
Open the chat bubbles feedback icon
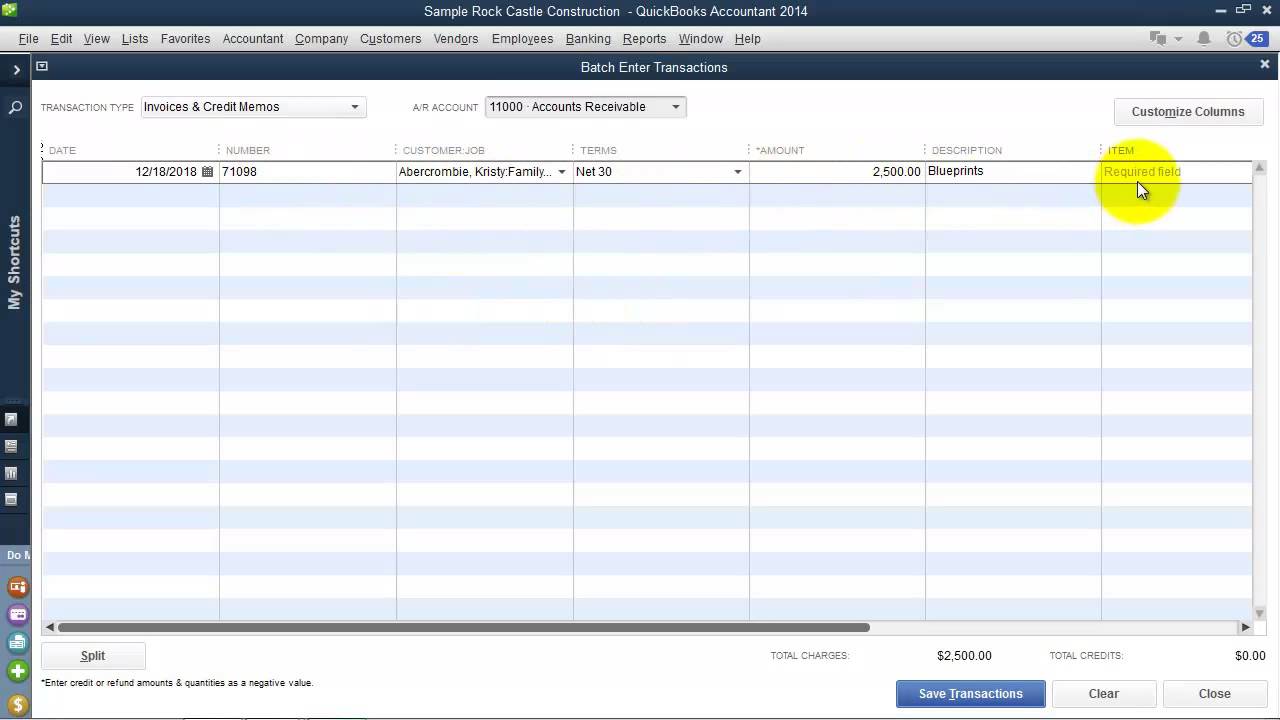coord(1158,39)
